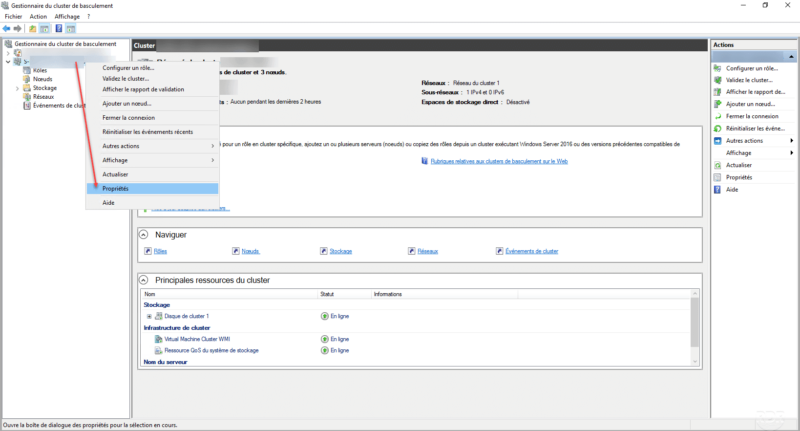Select Actualiser in context menu
Viewport: 800px width, 431px height.
[x=153, y=174]
